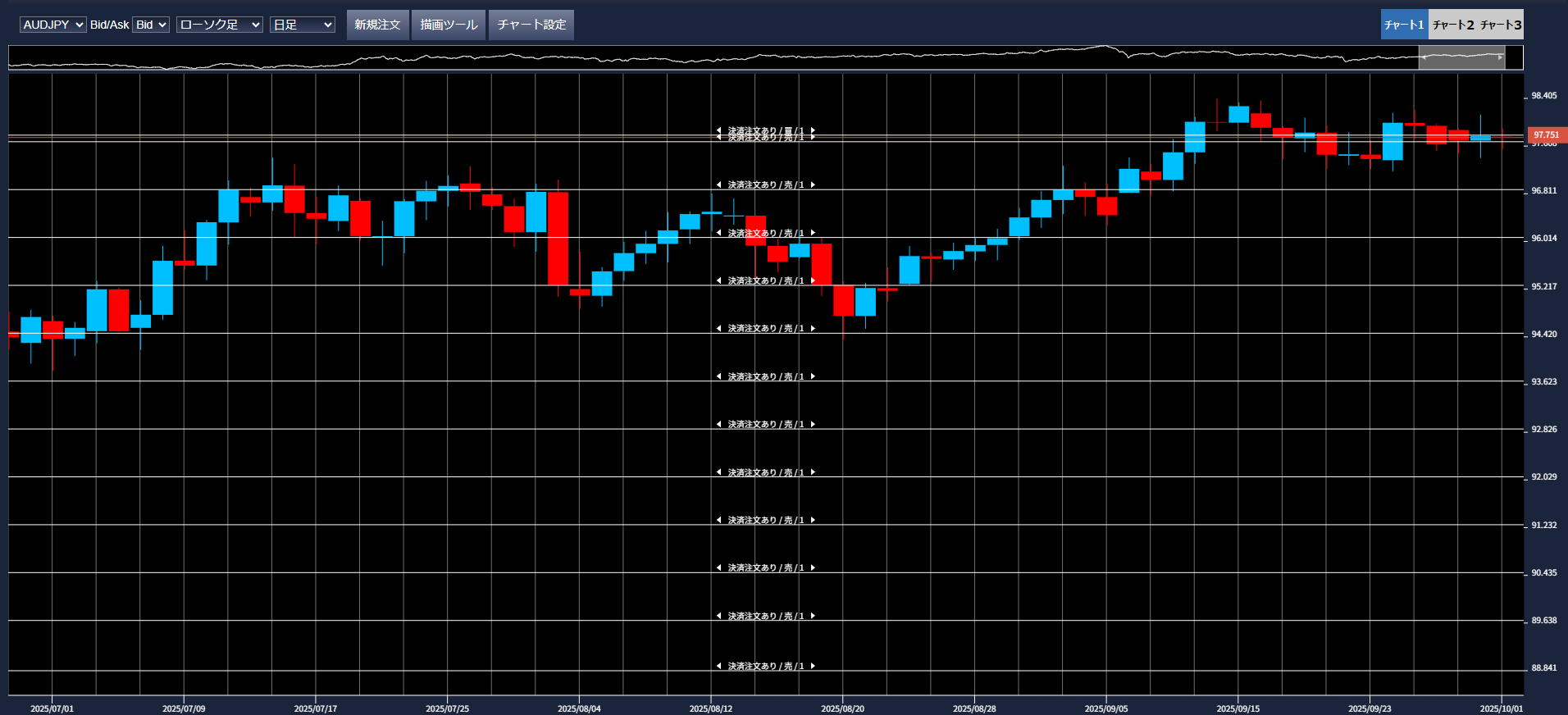This screenshot has width=1568, height=715.
Task: Click right arrow handle of overview range selector
Action: 1501,57
